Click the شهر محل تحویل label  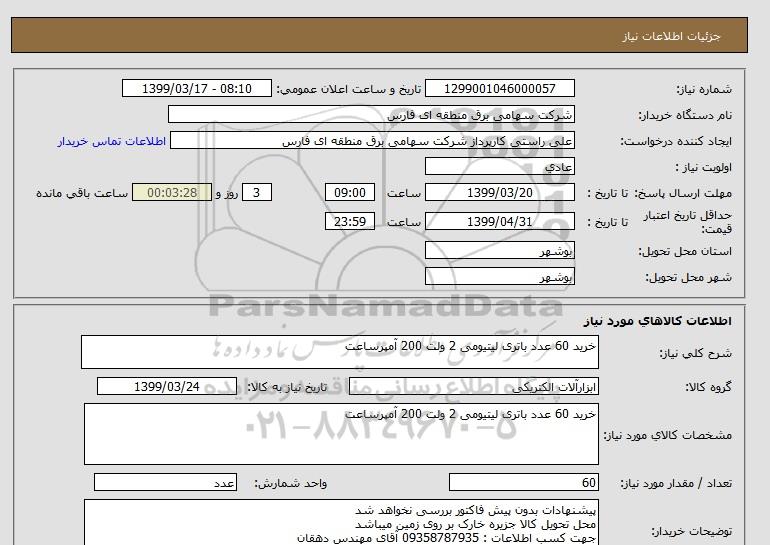688,277
